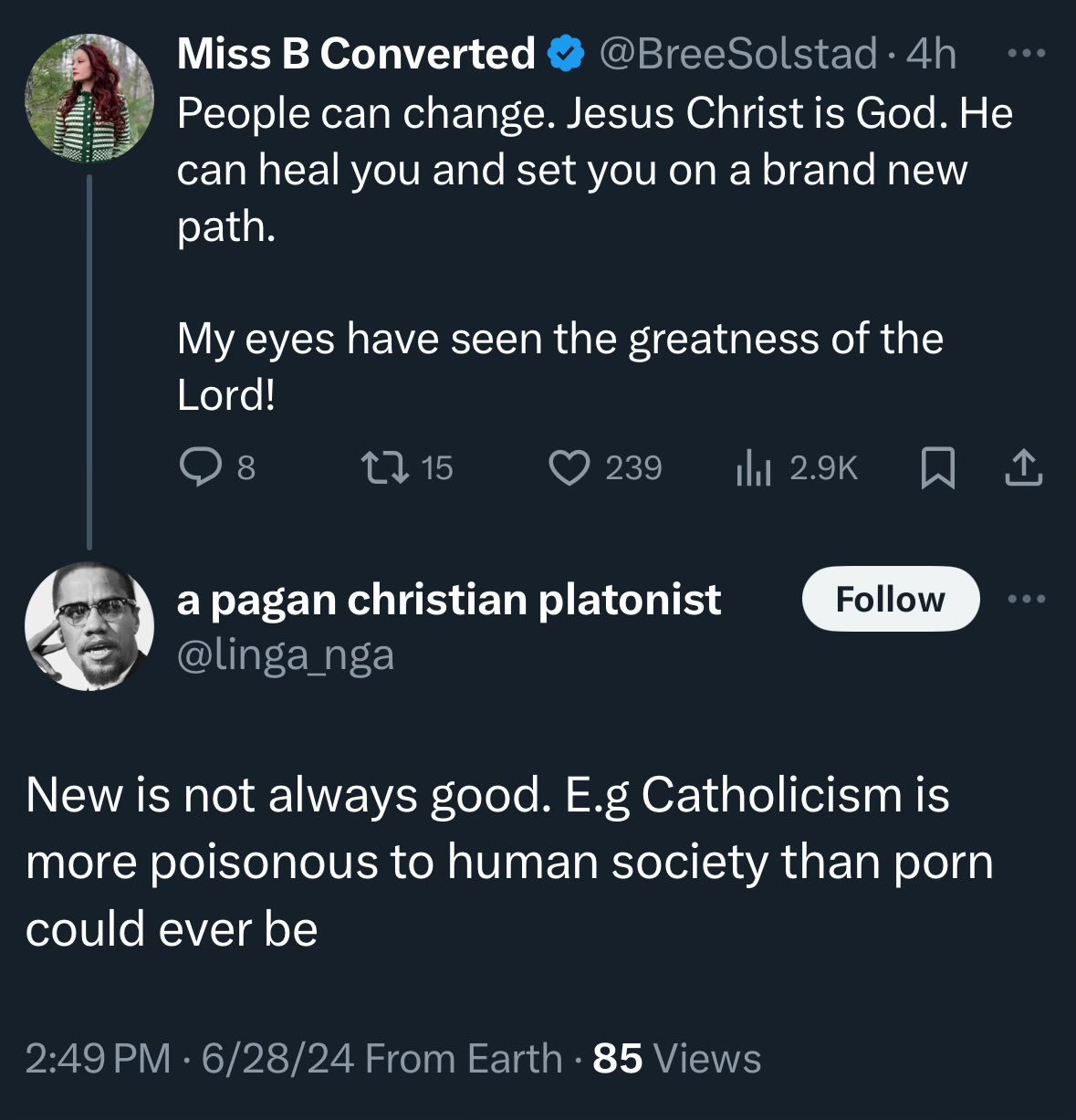This screenshot has width=1076, height=1120.
Task: Open the @linga_nga handle
Action: pos(285,655)
